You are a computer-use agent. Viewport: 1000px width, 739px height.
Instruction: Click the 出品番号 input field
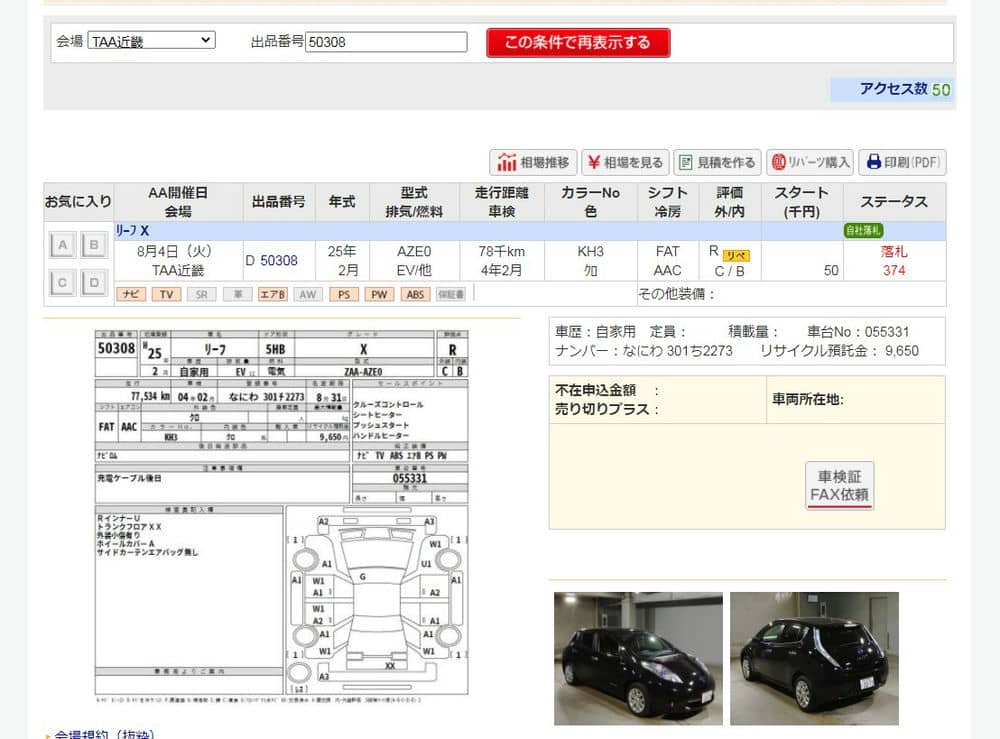386,42
